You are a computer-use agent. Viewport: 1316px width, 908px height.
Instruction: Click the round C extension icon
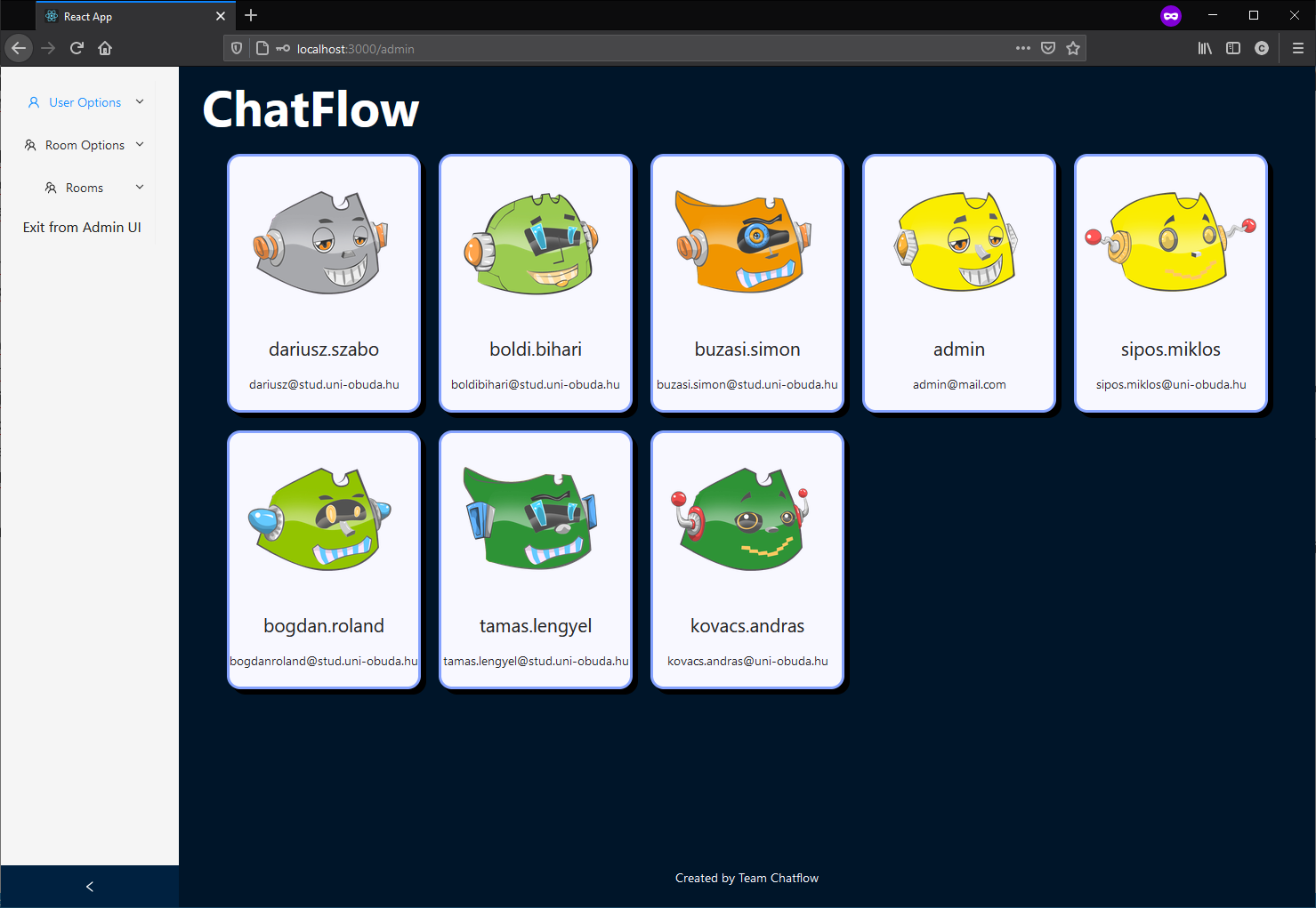[1262, 48]
